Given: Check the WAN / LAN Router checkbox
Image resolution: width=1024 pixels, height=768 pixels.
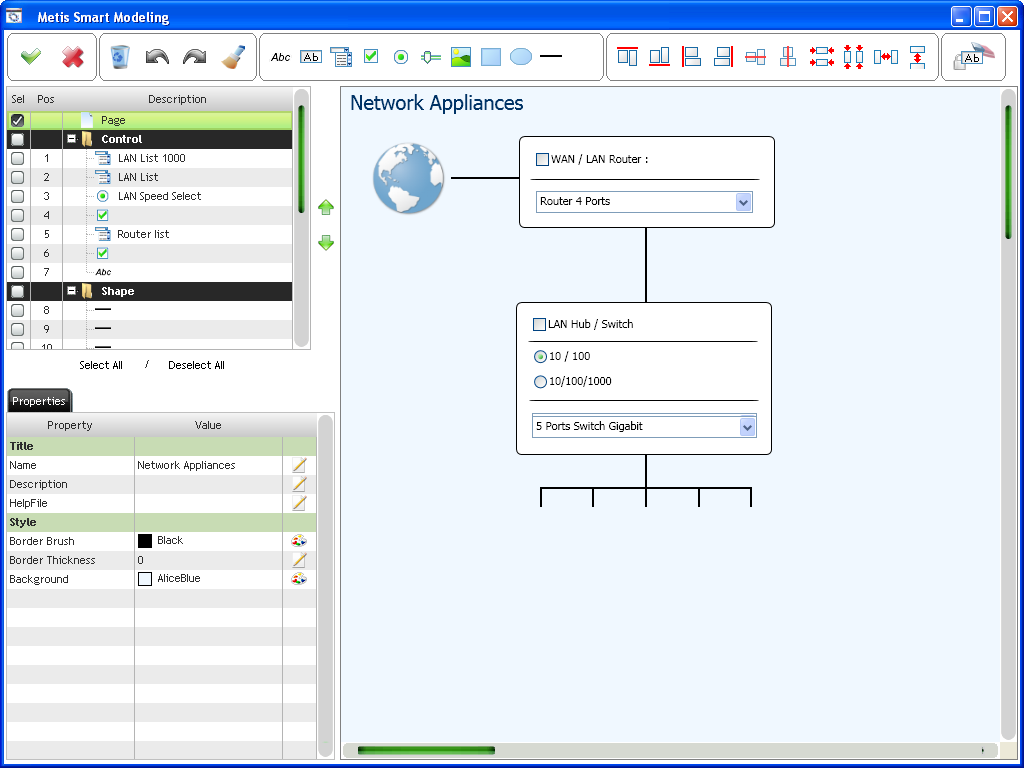Looking at the screenshot, I should [x=542, y=159].
